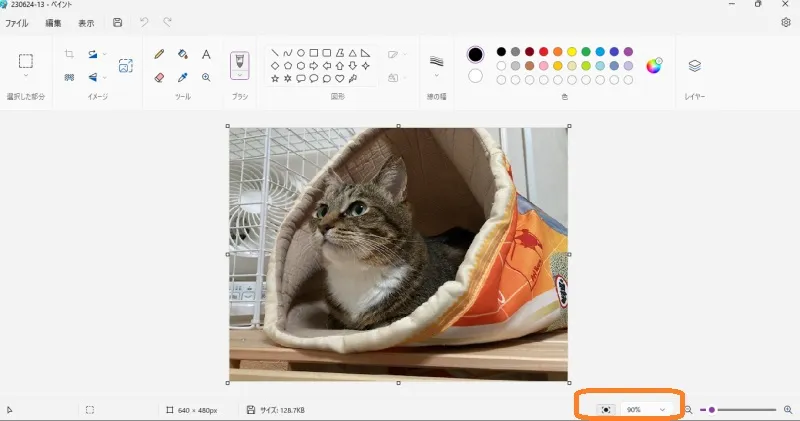Select the Magnifier tool
This screenshot has height=421, width=800.
click(x=206, y=77)
